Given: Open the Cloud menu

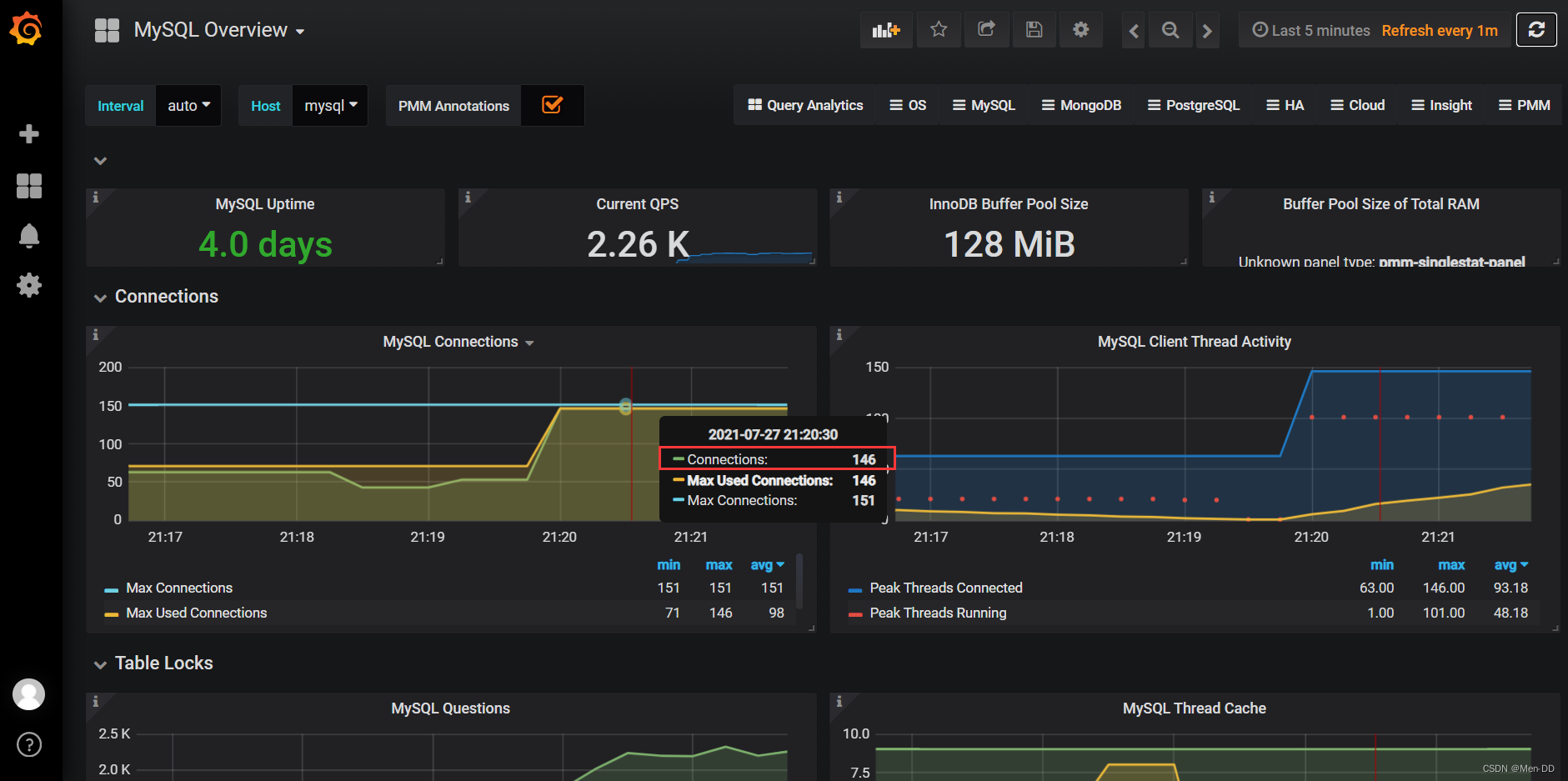Looking at the screenshot, I should 1357,105.
